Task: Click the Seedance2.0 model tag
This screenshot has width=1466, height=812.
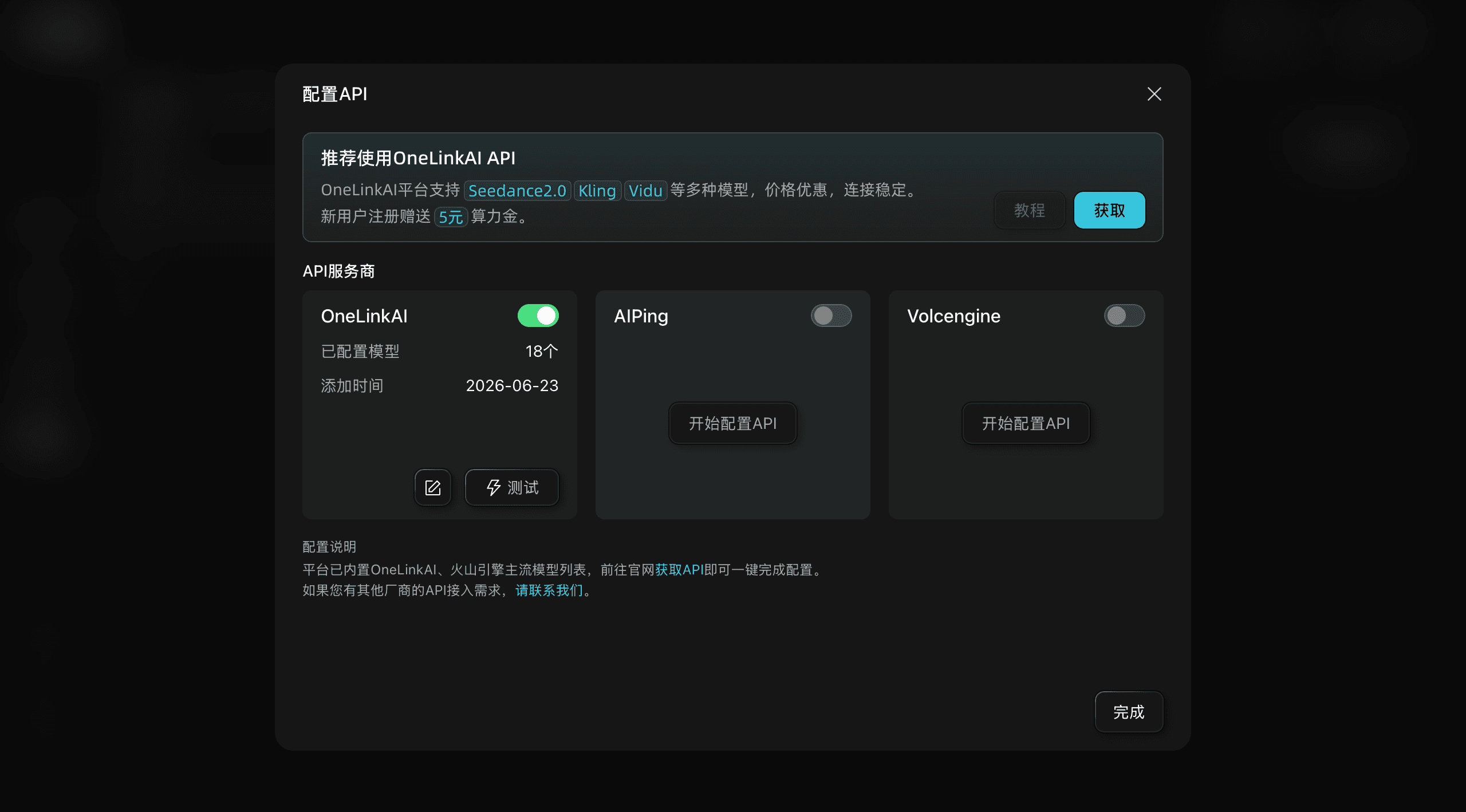Action: click(517, 191)
